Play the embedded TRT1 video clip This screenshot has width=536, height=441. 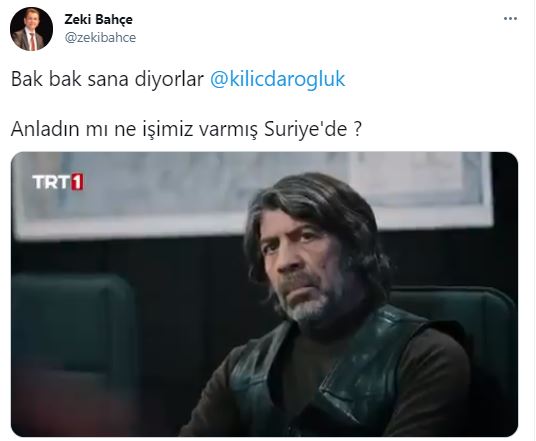coord(265,294)
